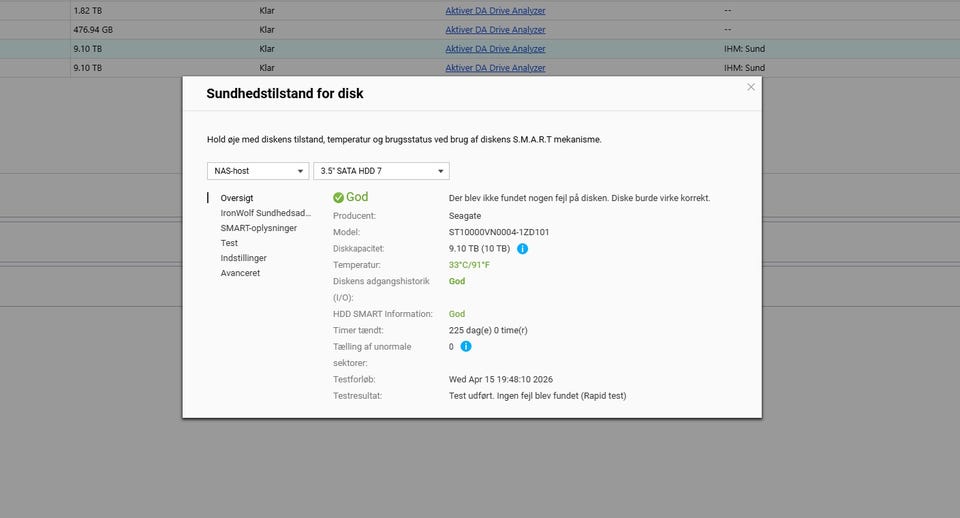
Task: Click the model number ST10000VN0004-1ZD101
Action: click(x=499, y=232)
